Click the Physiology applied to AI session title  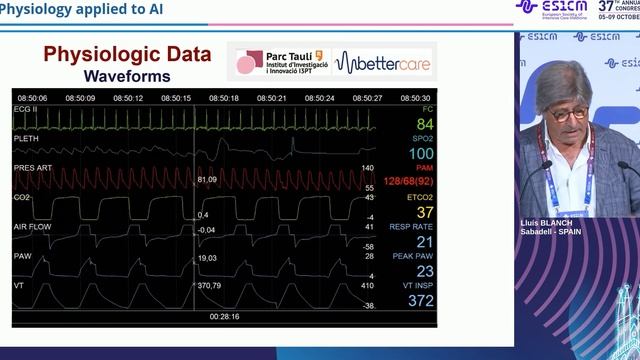point(82,9)
